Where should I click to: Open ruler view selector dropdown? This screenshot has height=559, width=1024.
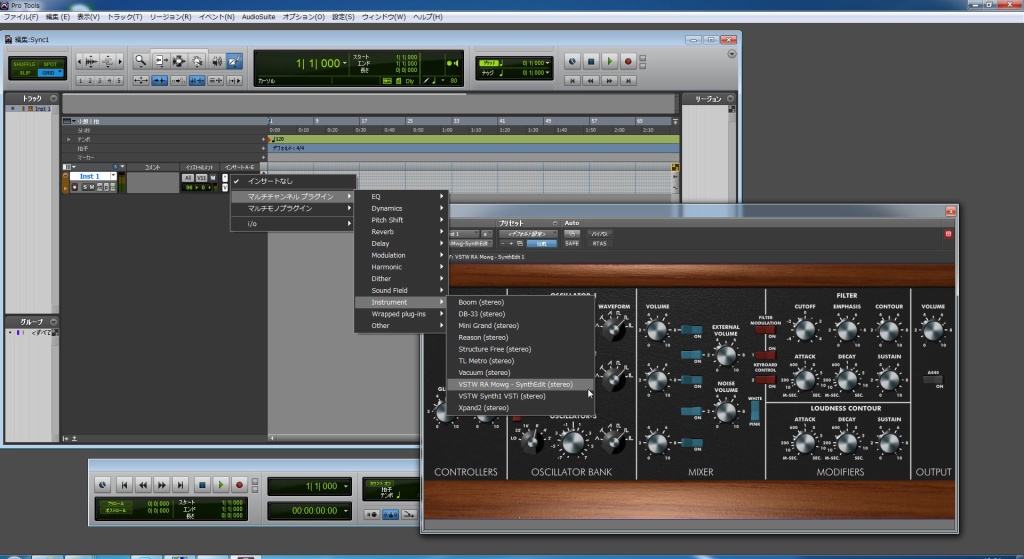(x=67, y=121)
